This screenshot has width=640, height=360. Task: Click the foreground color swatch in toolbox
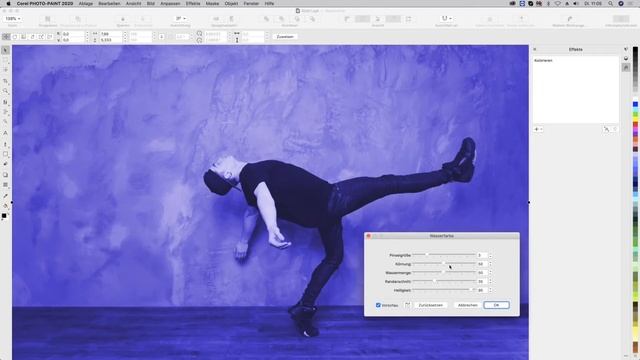4,216
